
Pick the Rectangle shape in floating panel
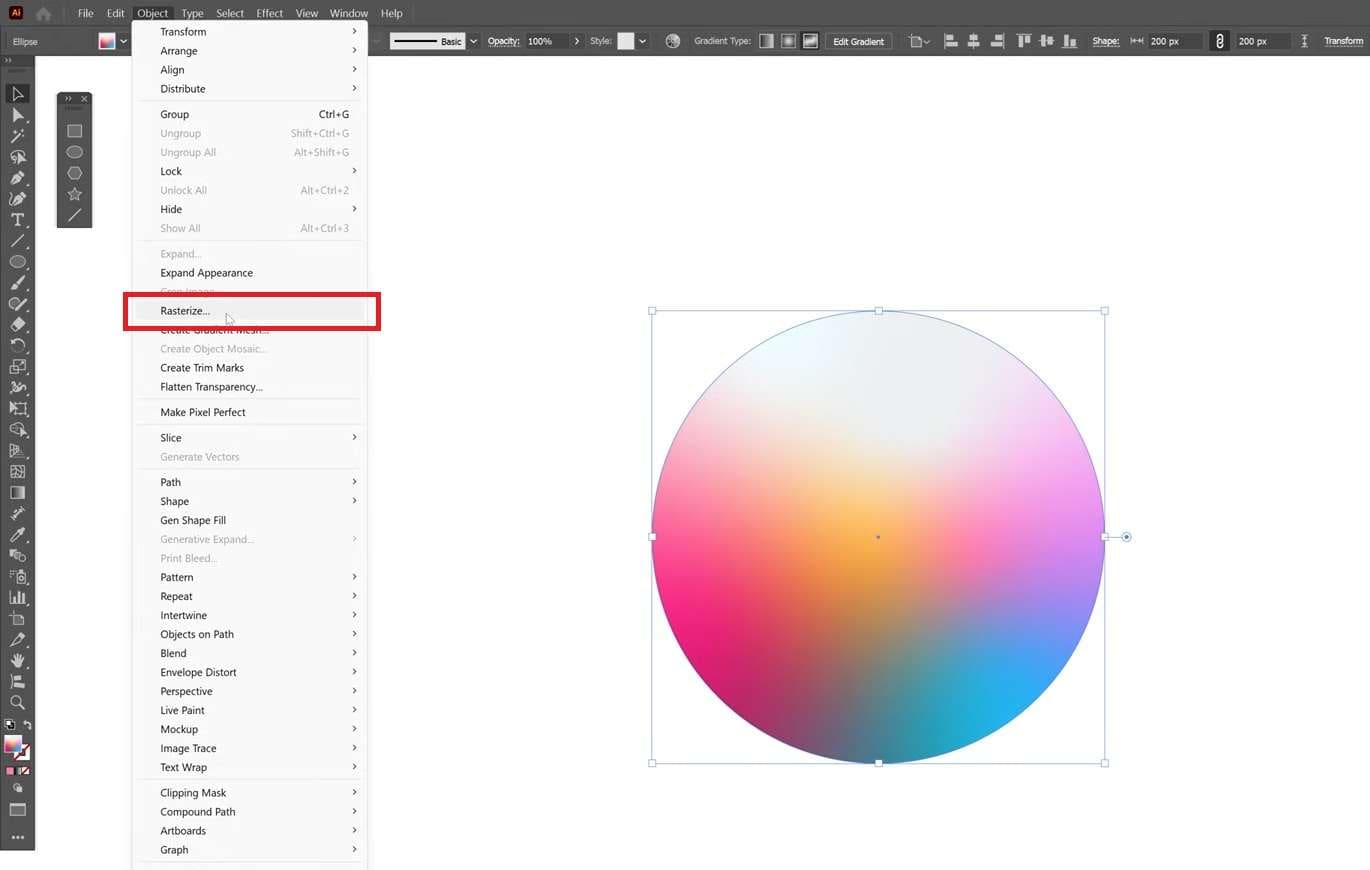(x=74, y=131)
